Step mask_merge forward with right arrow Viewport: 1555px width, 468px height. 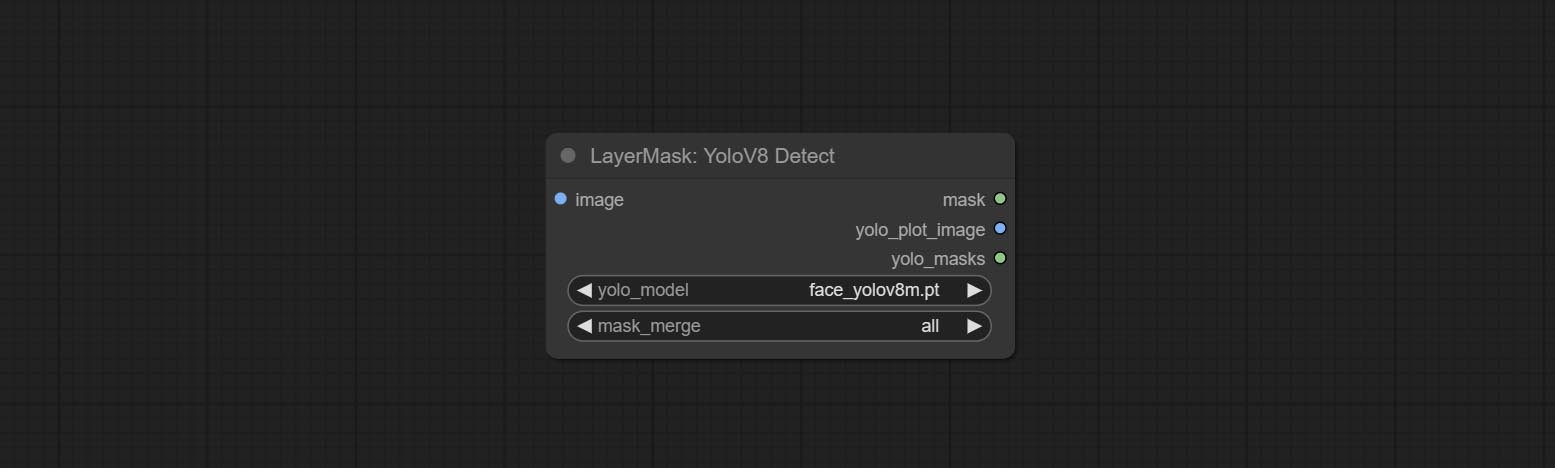point(974,326)
